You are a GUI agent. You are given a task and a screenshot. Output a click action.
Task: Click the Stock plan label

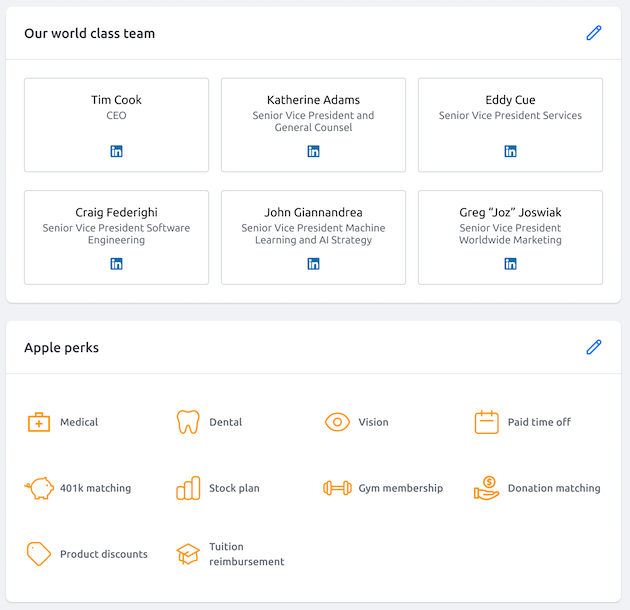[x=234, y=488]
